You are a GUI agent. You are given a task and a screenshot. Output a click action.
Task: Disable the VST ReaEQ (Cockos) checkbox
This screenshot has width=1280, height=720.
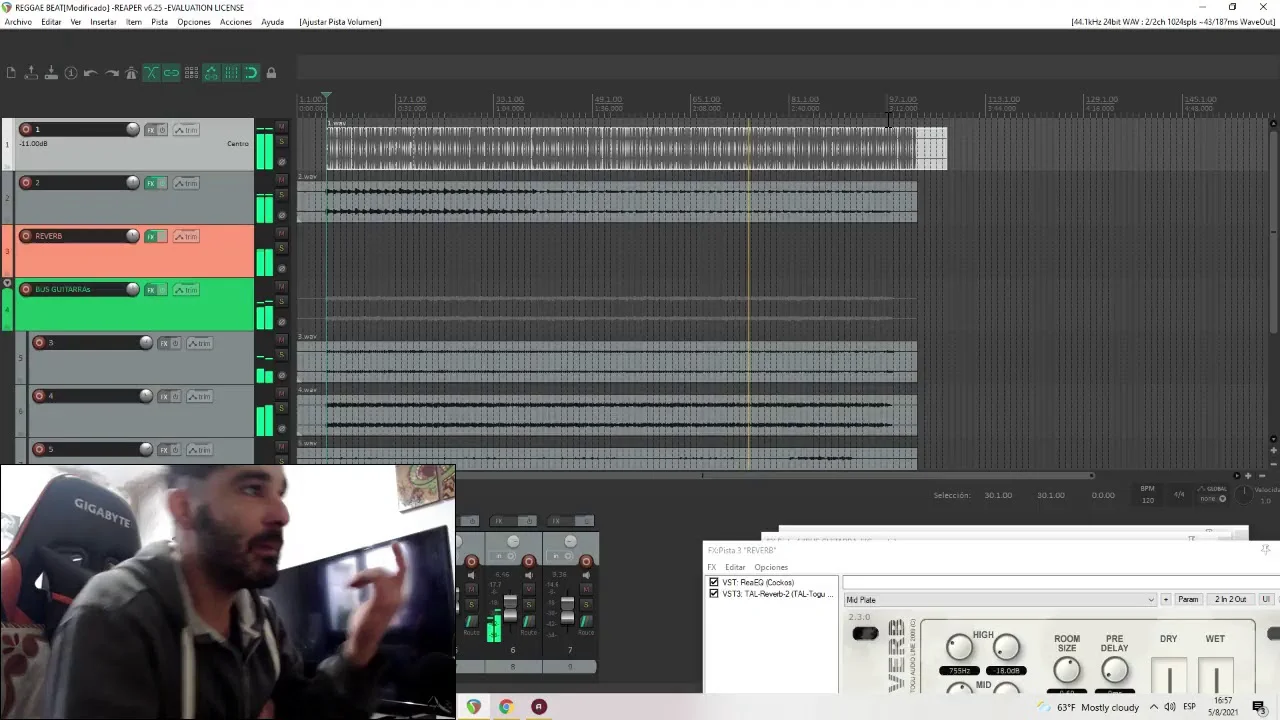click(x=714, y=582)
